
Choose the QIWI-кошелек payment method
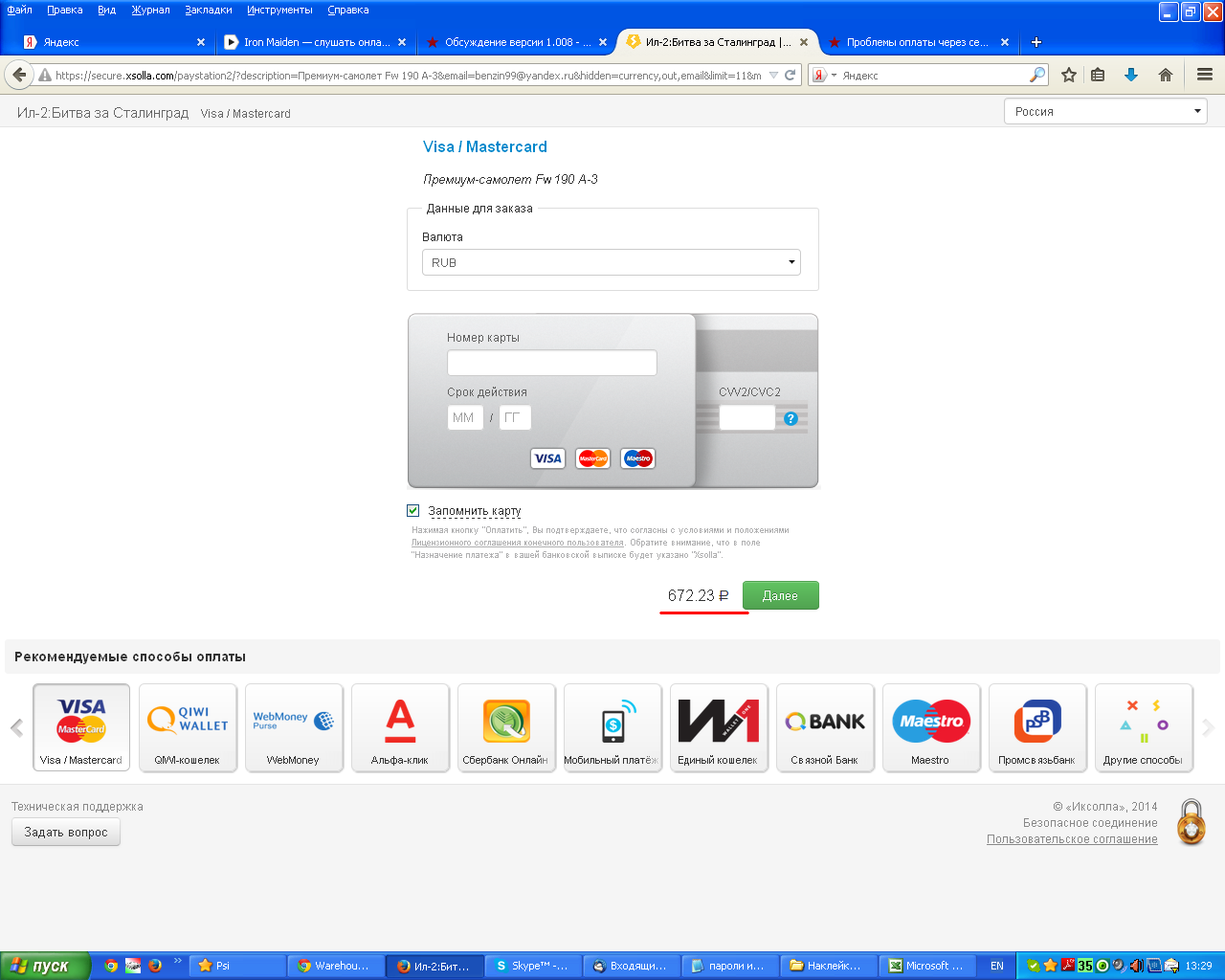[x=188, y=727]
